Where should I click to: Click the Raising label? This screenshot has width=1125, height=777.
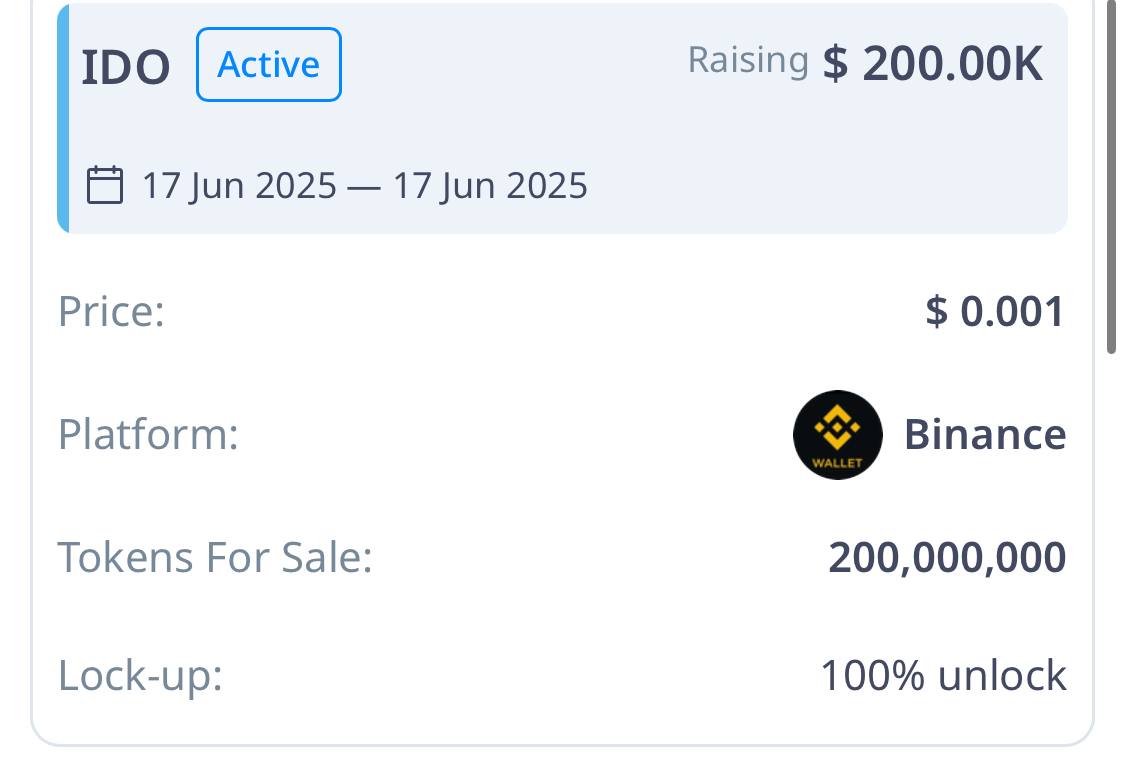point(748,60)
